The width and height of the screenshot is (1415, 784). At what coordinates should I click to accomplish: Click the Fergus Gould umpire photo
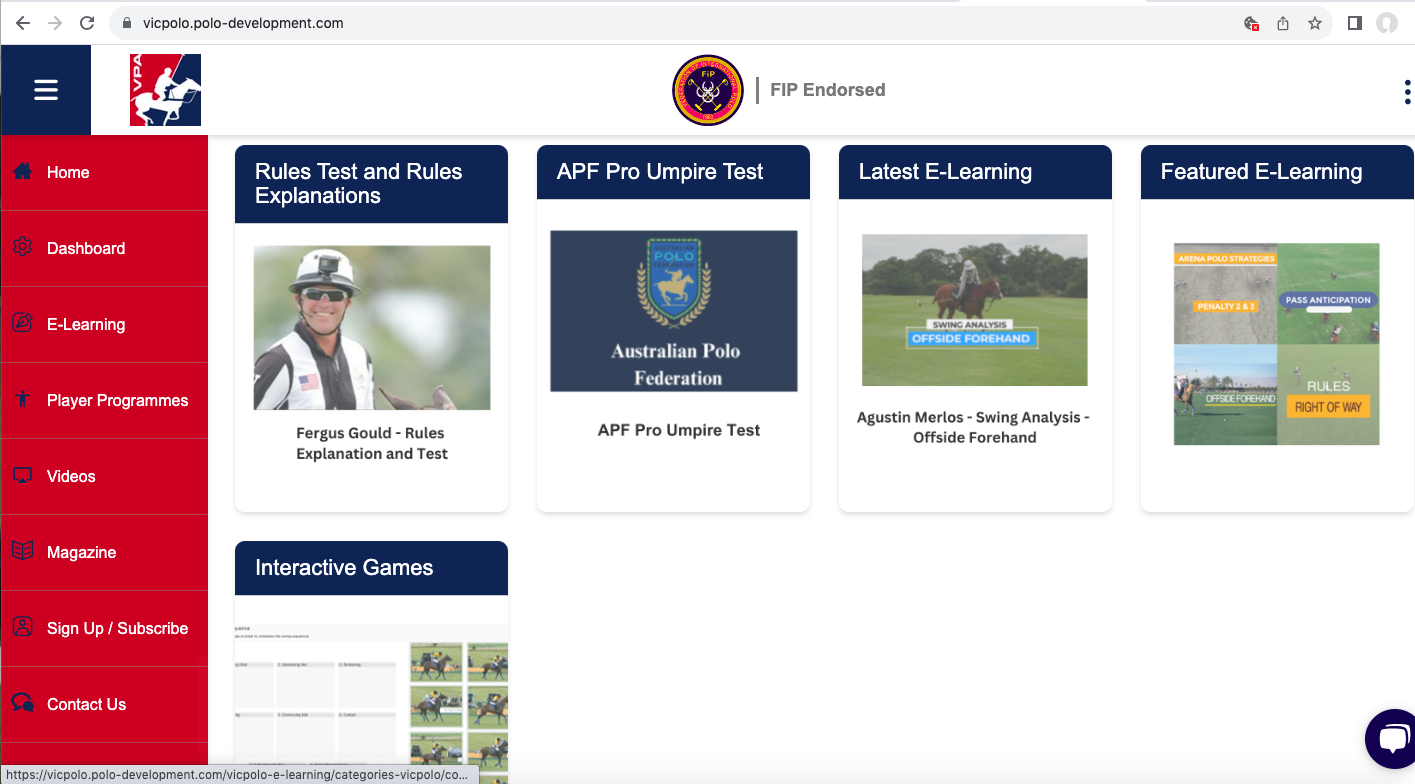[372, 328]
